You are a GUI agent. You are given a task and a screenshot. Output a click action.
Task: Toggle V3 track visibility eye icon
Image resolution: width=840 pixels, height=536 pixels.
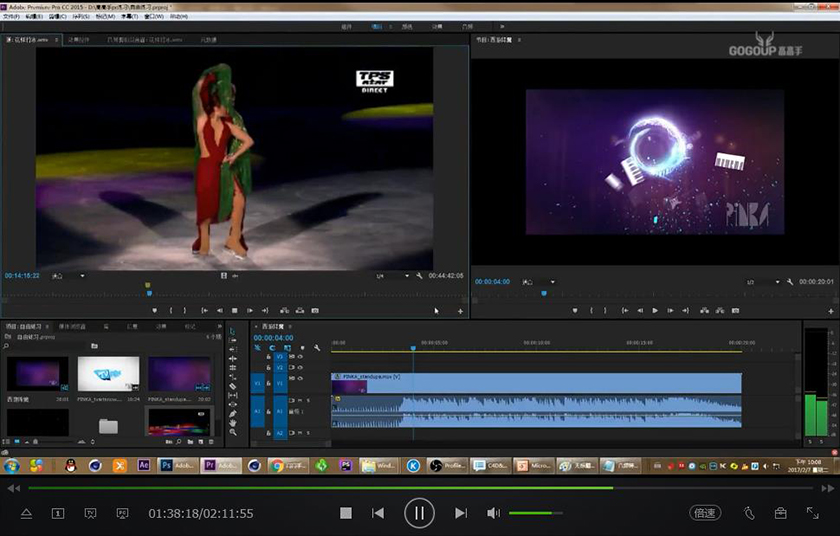(x=300, y=356)
